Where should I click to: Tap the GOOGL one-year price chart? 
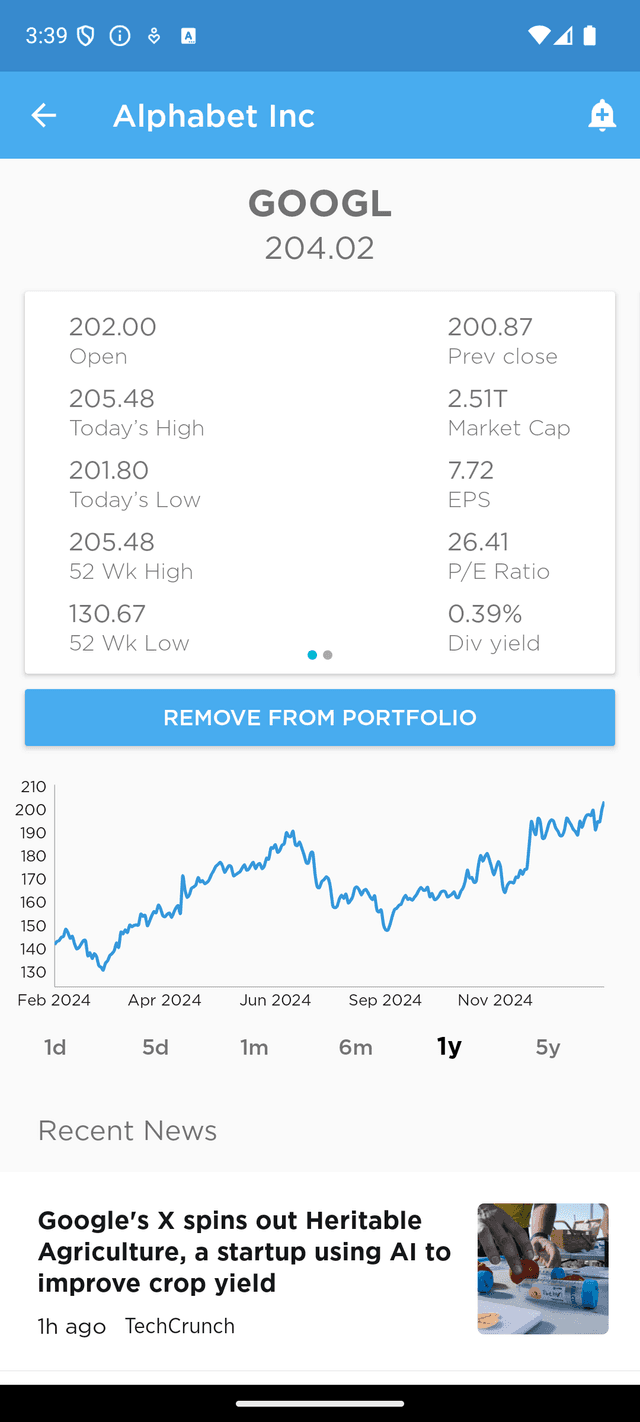(320, 880)
